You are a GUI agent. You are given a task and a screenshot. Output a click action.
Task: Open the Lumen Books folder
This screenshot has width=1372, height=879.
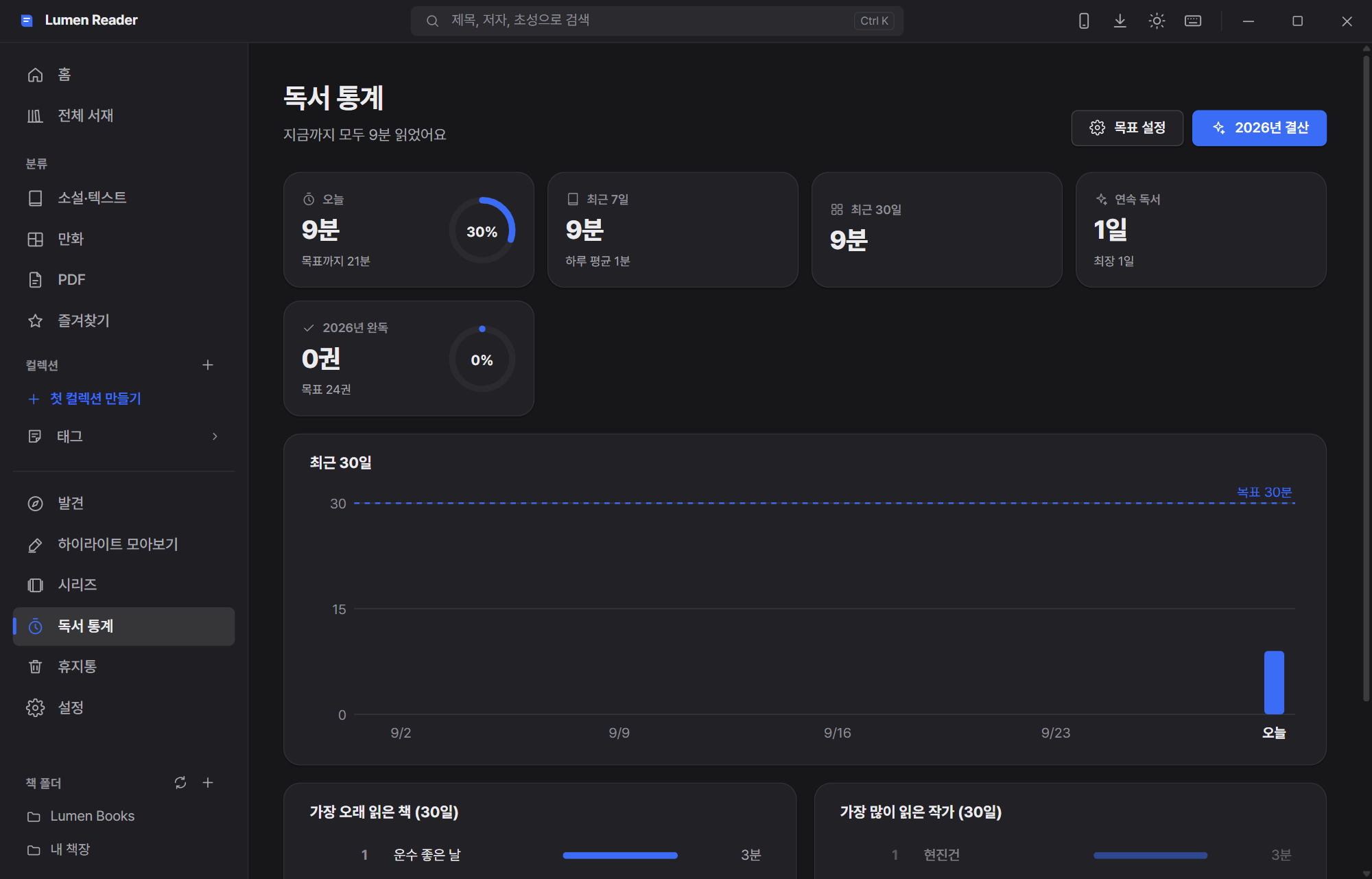pos(123,817)
